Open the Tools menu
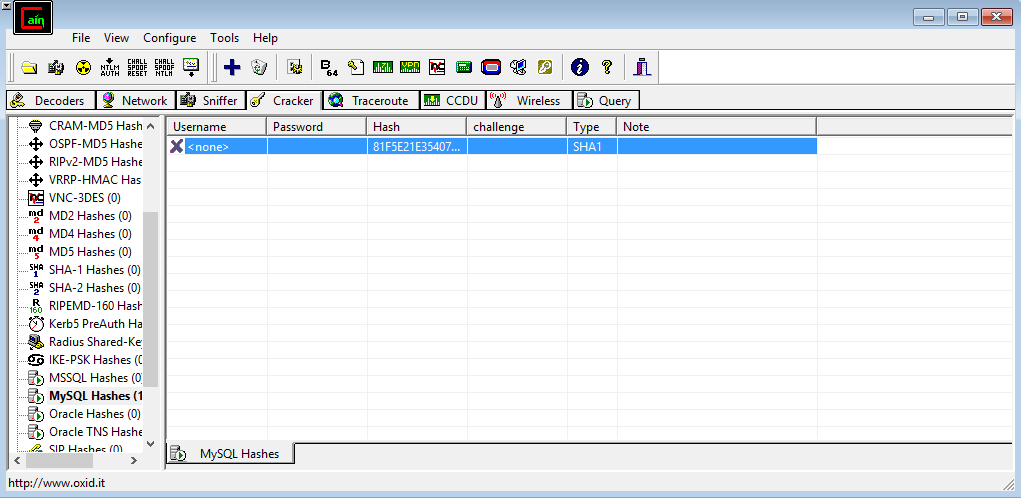The height and width of the screenshot is (498, 1021). (x=225, y=38)
